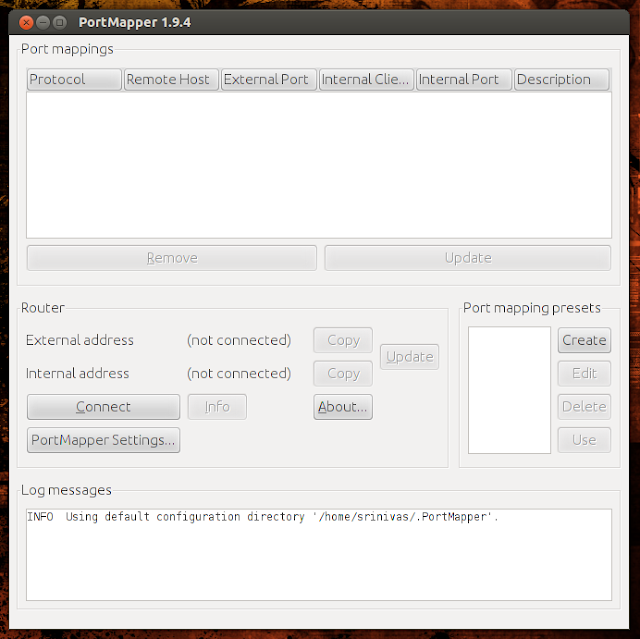This screenshot has height=639, width=640.
Task: Click the External address label
Action: tap(80, 340)
